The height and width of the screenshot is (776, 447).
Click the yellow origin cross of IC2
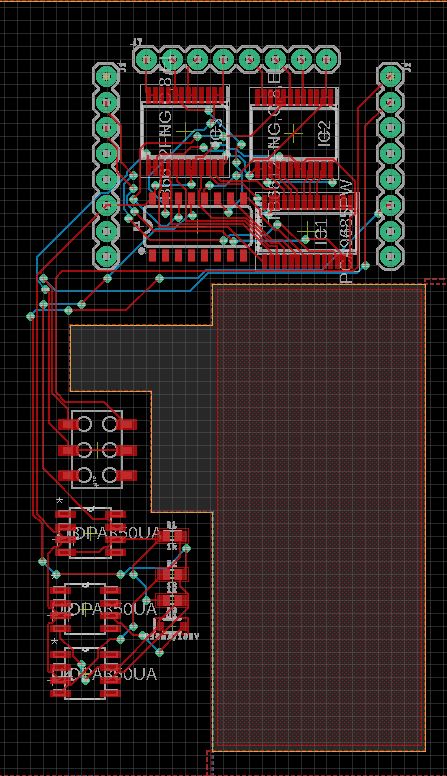[x=294, y=133]
